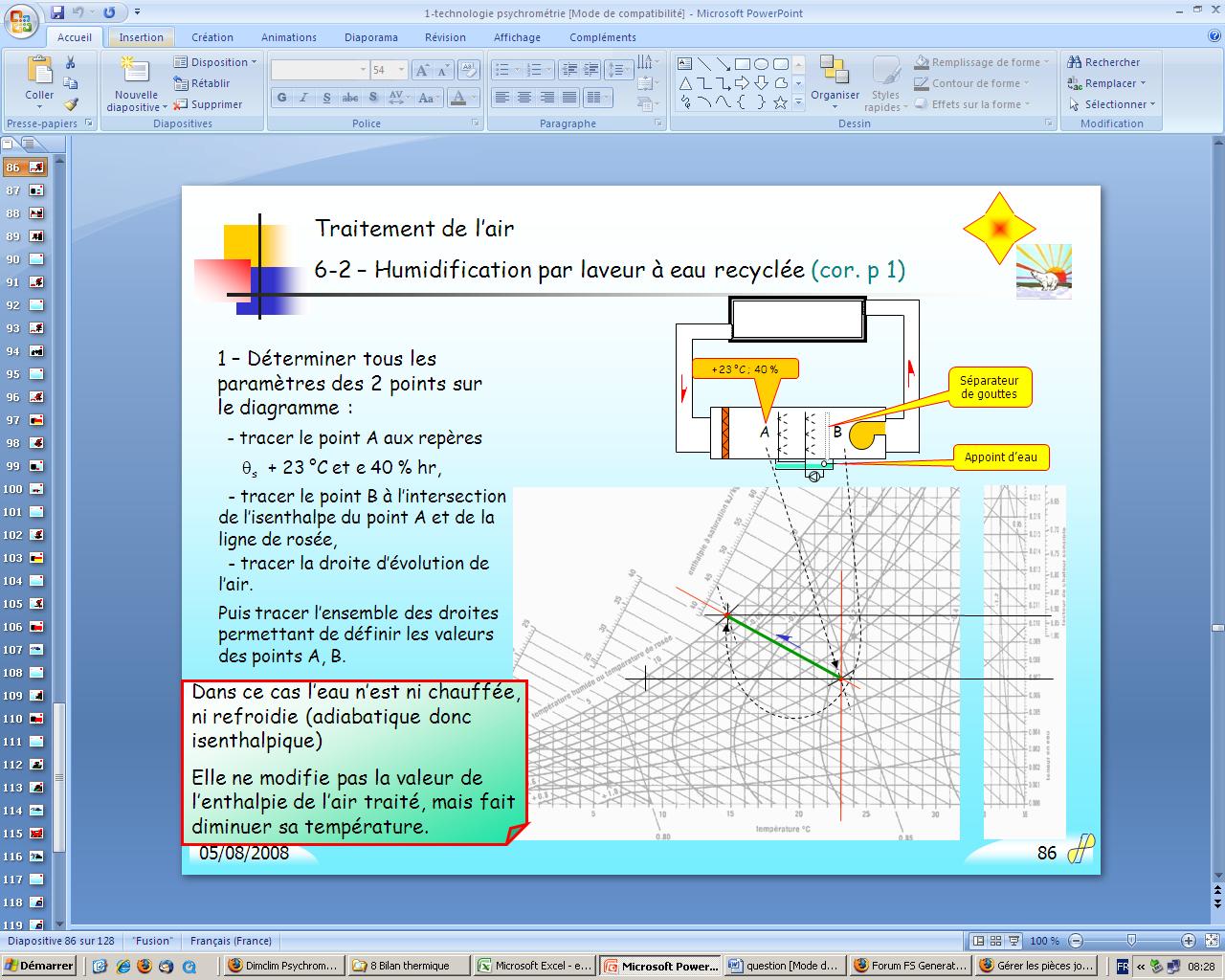Decrease the list indent level
This screenshot has height=980, width=1225.
pos(570,70)
